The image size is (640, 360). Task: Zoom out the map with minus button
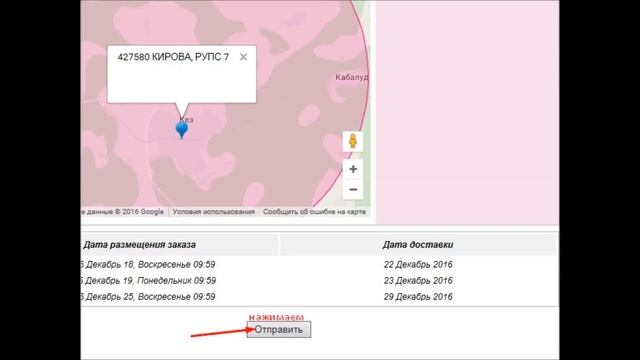tap(353, 189)
